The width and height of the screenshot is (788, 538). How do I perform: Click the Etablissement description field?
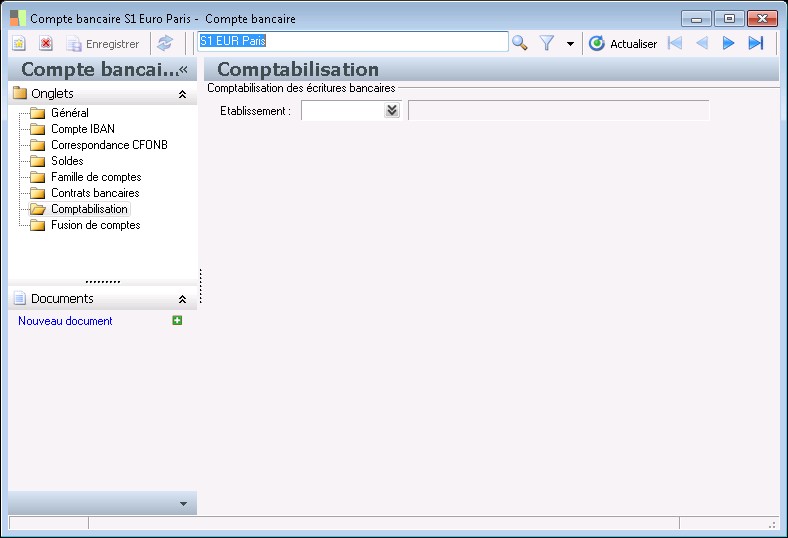[x=558, y=111]
